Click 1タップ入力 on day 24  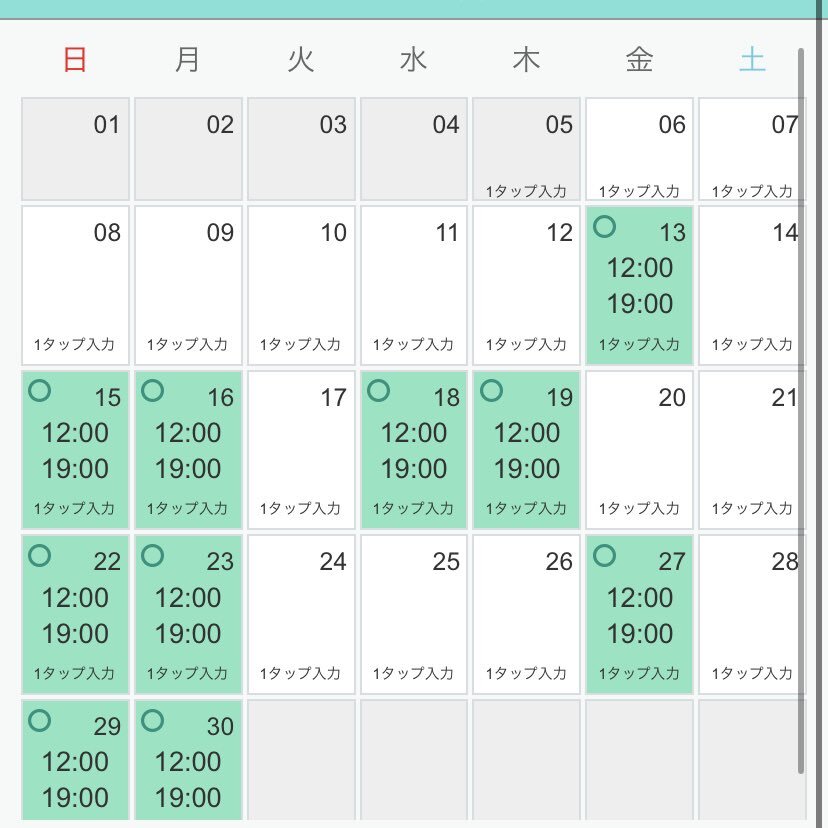(300, 673)
